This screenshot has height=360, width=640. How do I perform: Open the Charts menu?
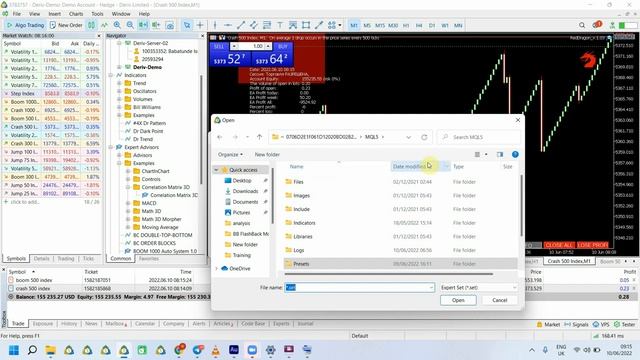(76, 14)
